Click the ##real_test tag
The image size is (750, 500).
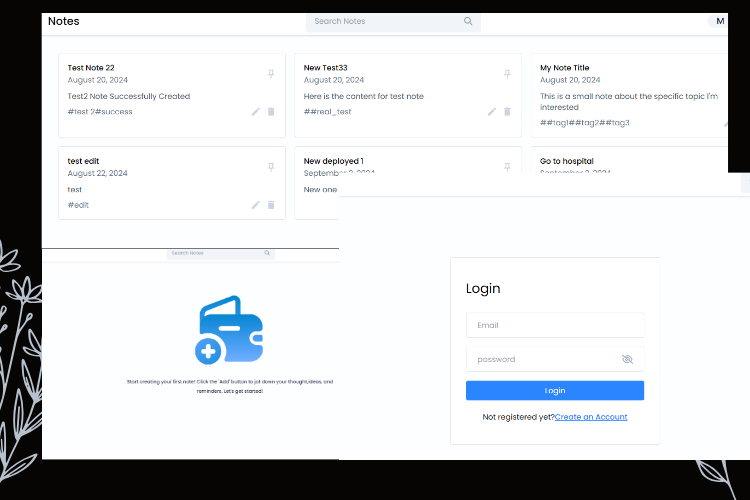pos(327,111)
